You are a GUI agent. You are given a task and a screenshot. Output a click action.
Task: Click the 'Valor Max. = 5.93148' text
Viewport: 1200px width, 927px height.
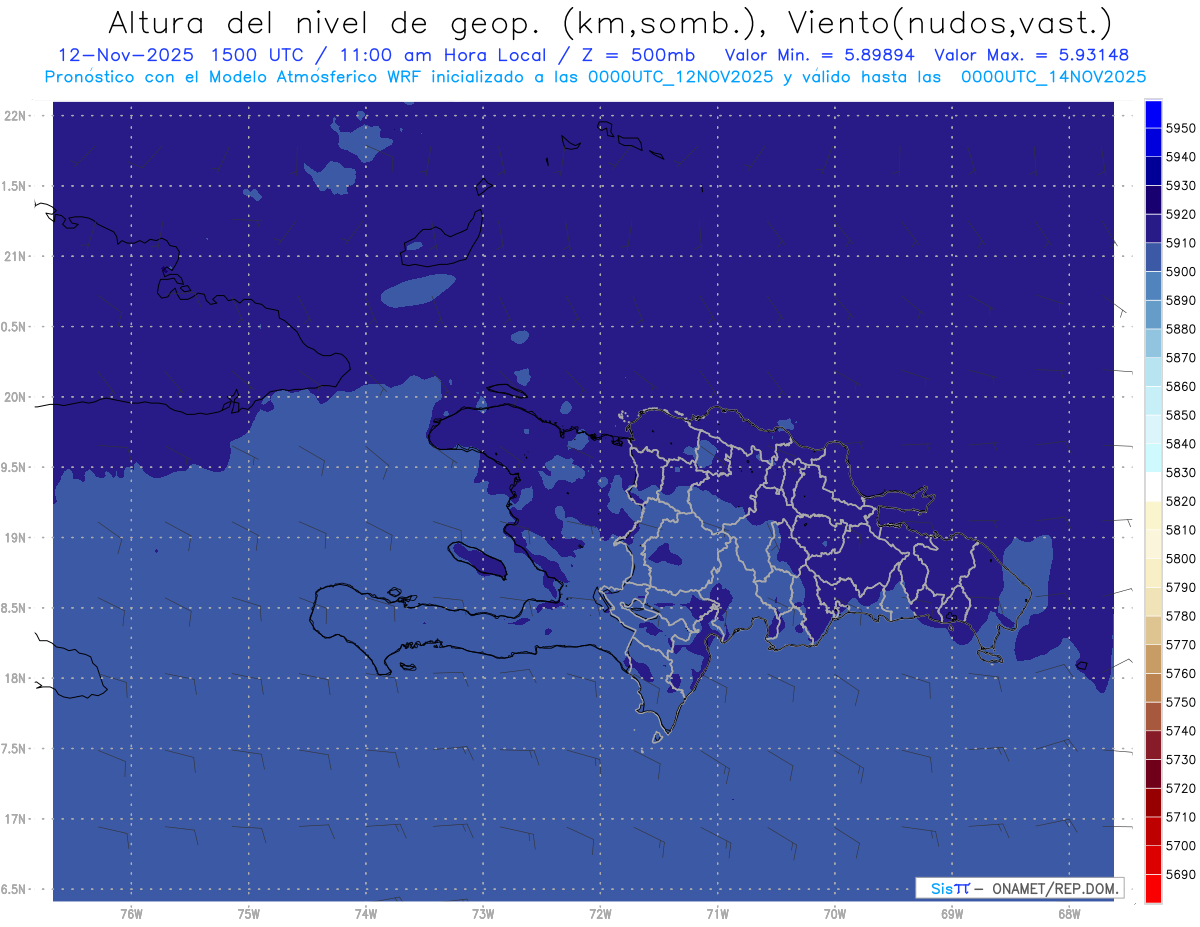point(1032,55)
